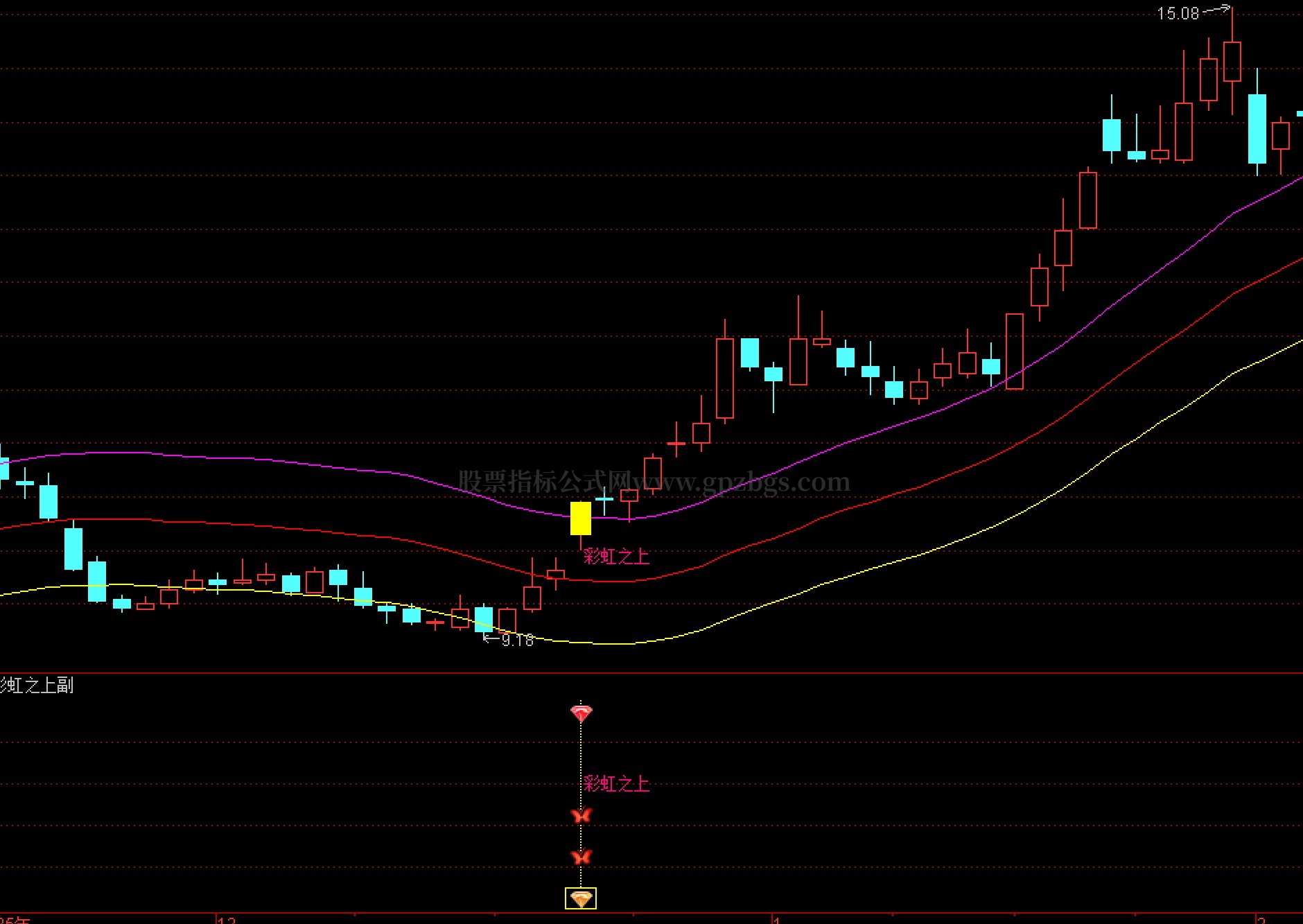Viewport: 1303px width, 924px height.
Task: Click the lower red butterfly marker
Action: coord(581,857)
